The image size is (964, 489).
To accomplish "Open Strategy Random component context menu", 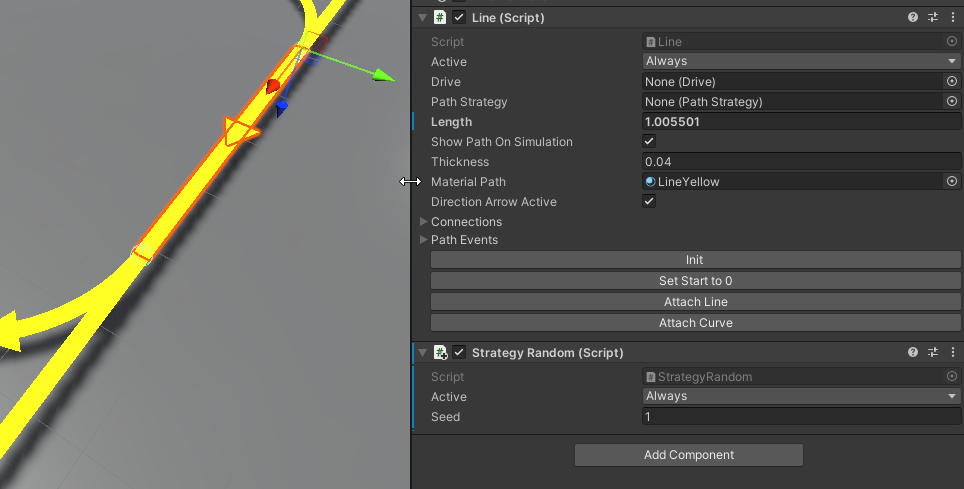I will (x=952, y=353).
